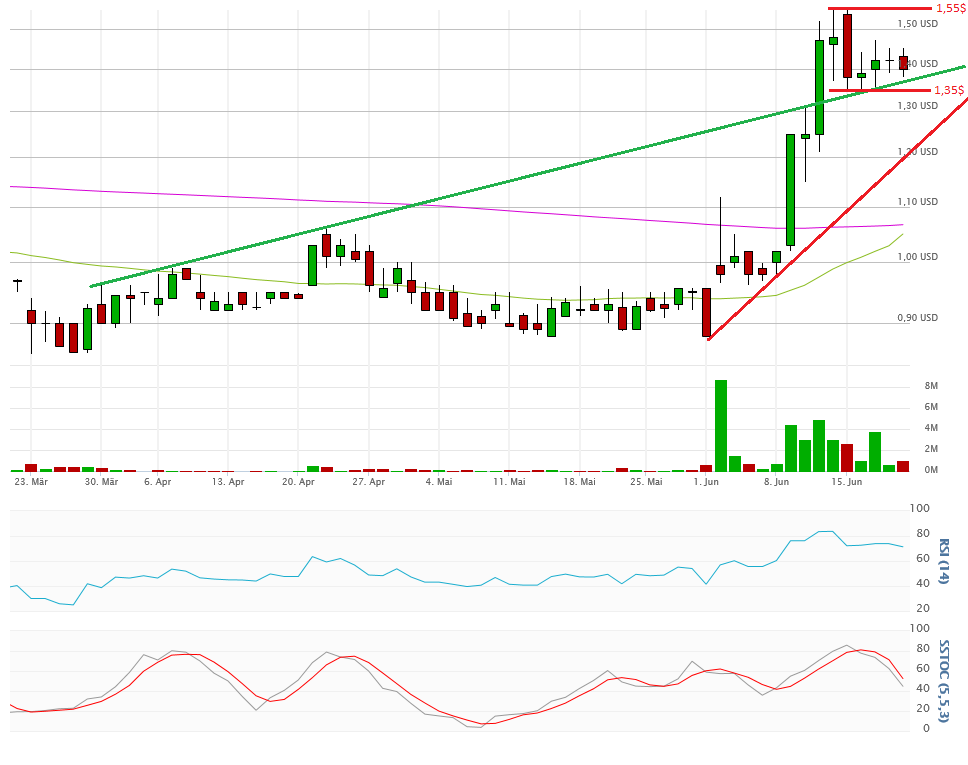Click the red 1,35$ support label

[x=949, y=90]
